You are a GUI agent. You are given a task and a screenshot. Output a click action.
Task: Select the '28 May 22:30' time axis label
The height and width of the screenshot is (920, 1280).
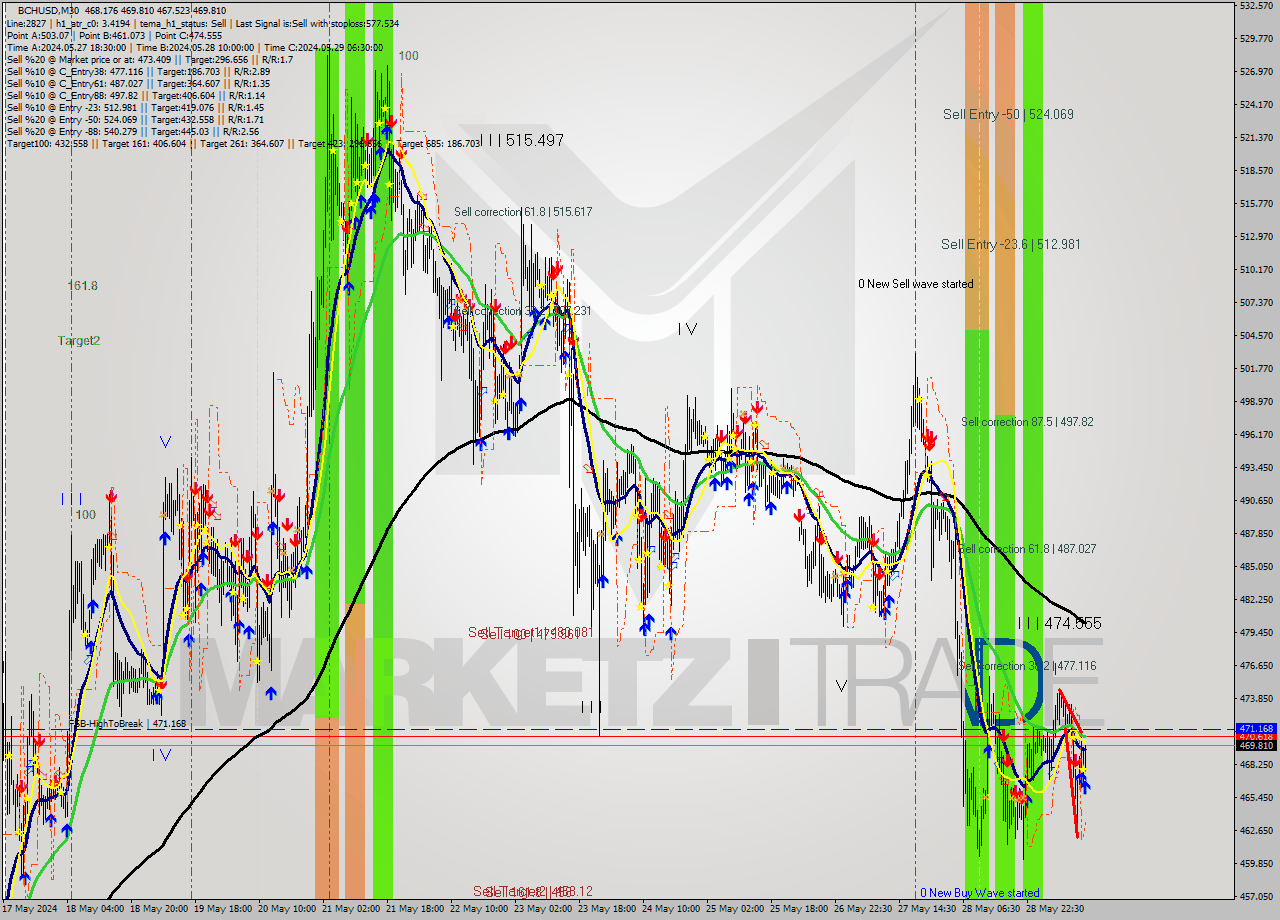1057,909
